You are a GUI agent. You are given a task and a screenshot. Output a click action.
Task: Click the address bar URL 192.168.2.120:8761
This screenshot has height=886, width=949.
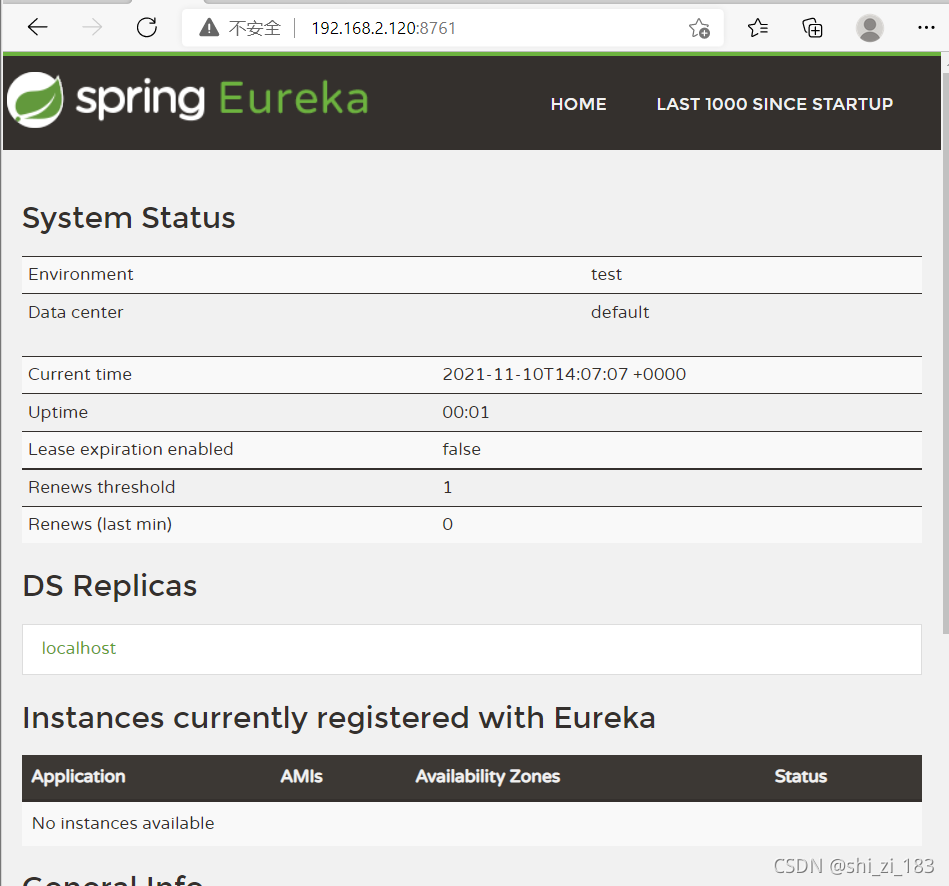(383, 28)
